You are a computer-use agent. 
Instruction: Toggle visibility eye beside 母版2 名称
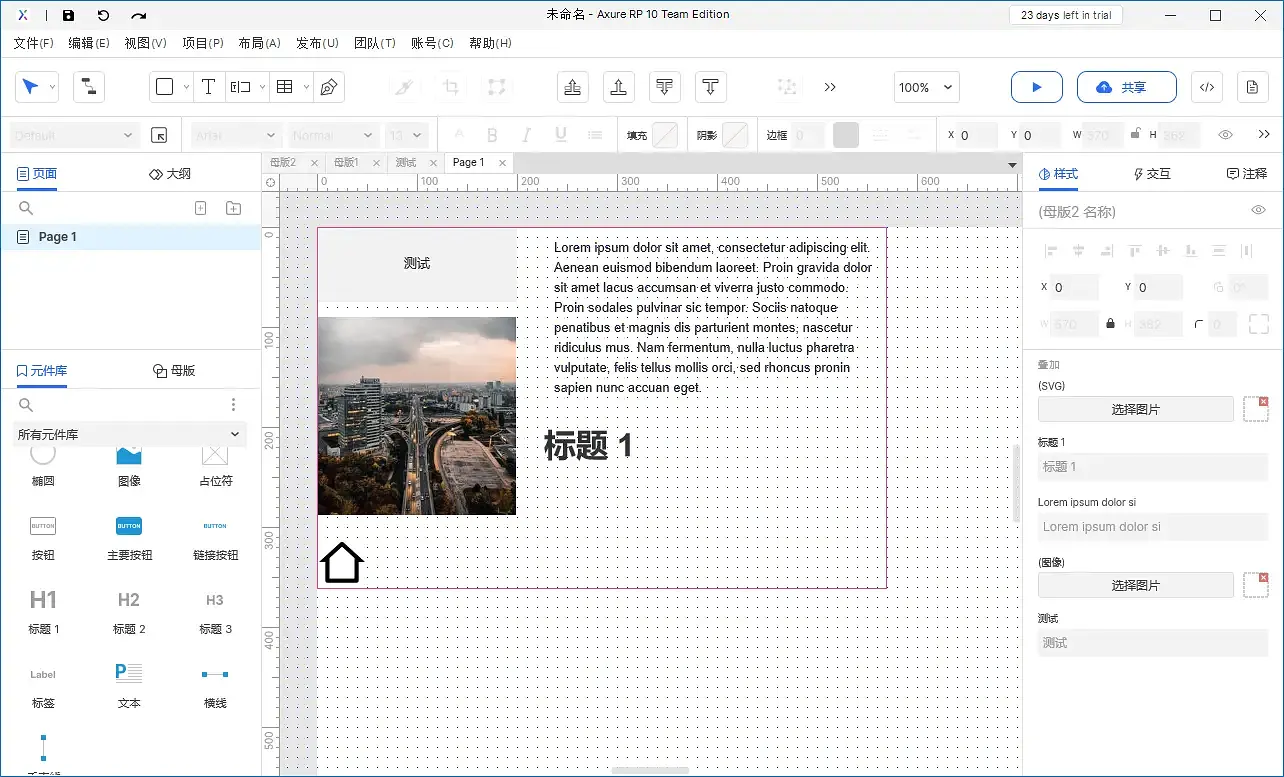pyautogui.click(x=1258, y=210)
